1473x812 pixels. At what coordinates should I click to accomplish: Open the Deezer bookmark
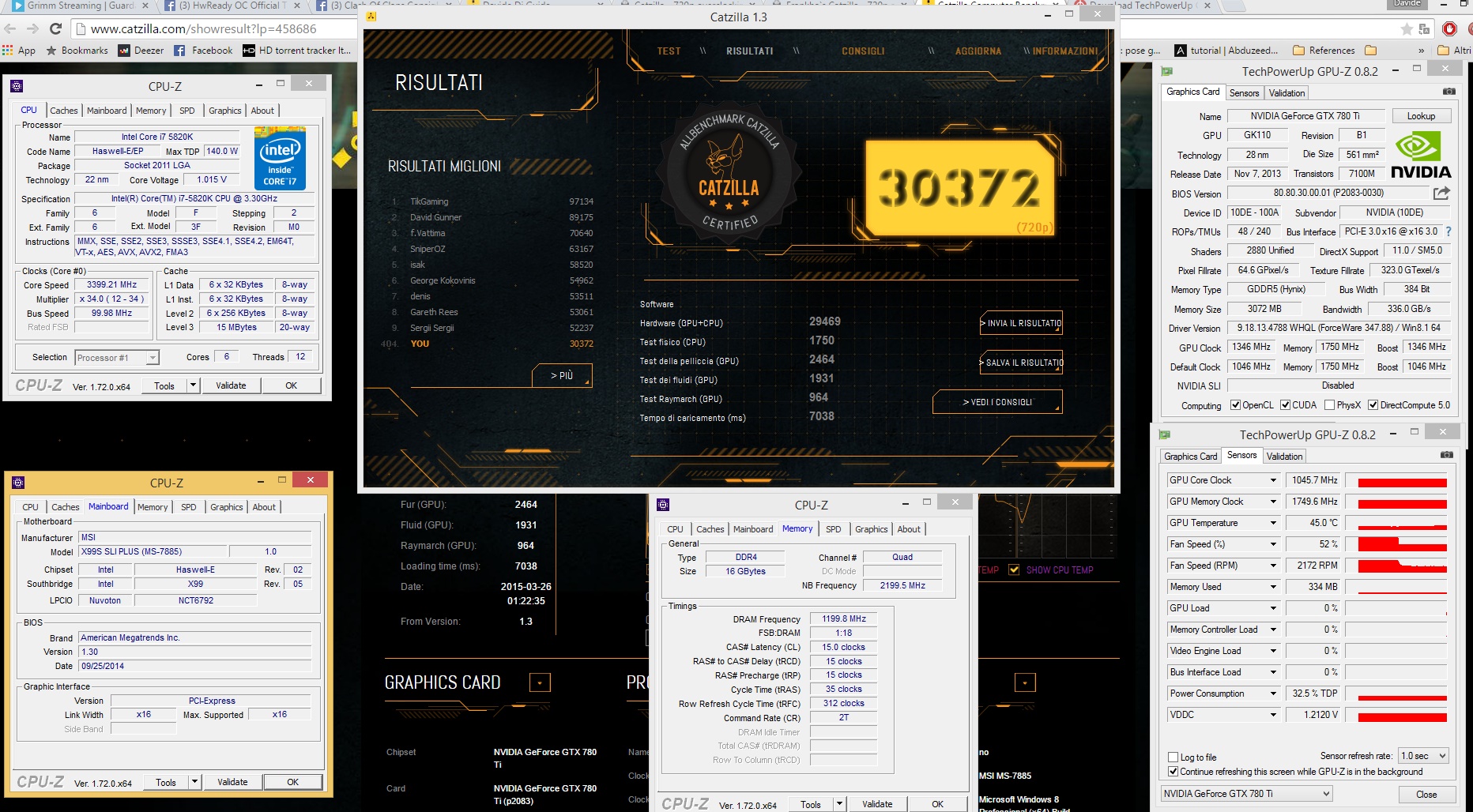click(141, 51)
